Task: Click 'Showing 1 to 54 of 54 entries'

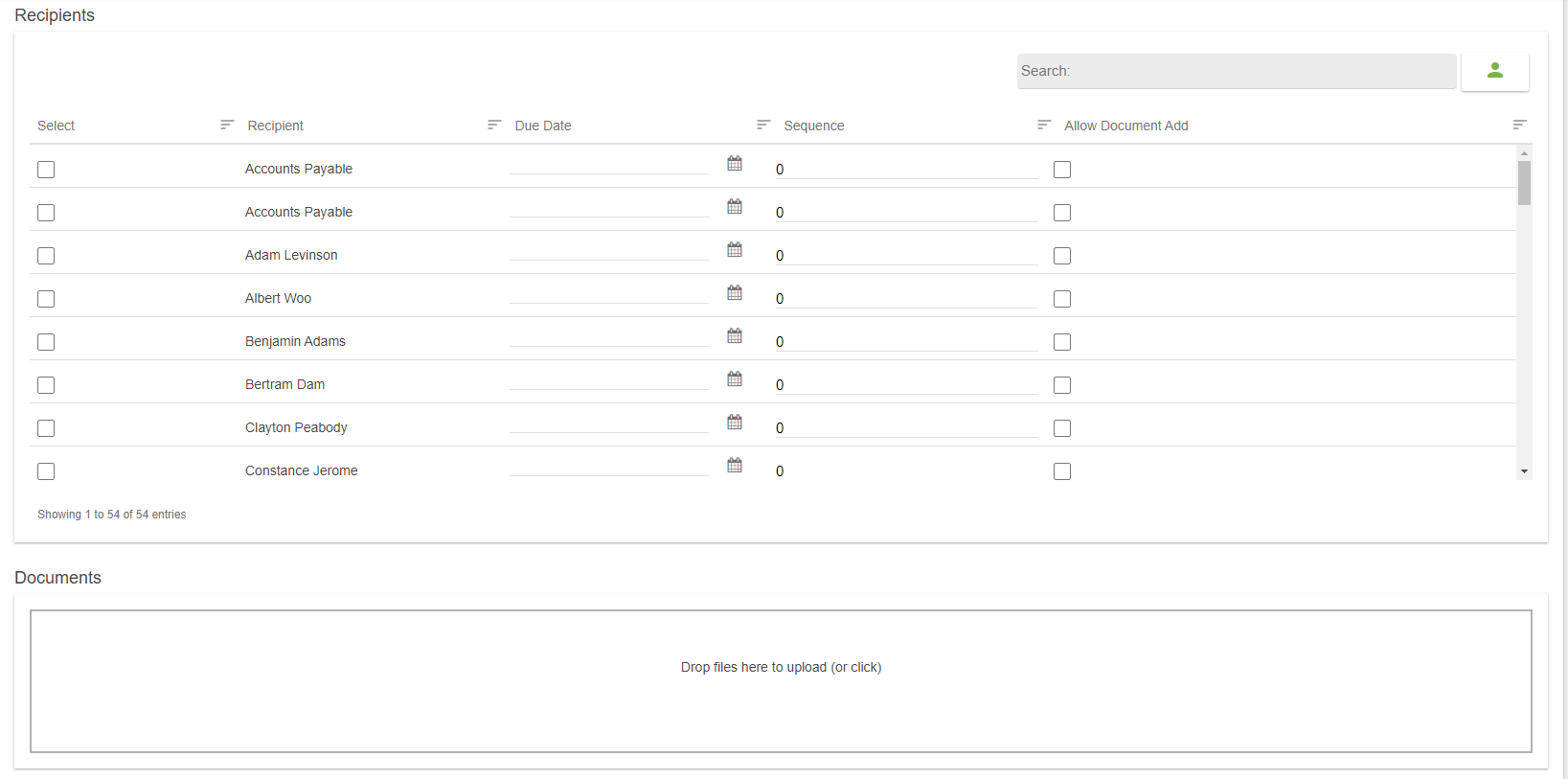Action: 112,515
